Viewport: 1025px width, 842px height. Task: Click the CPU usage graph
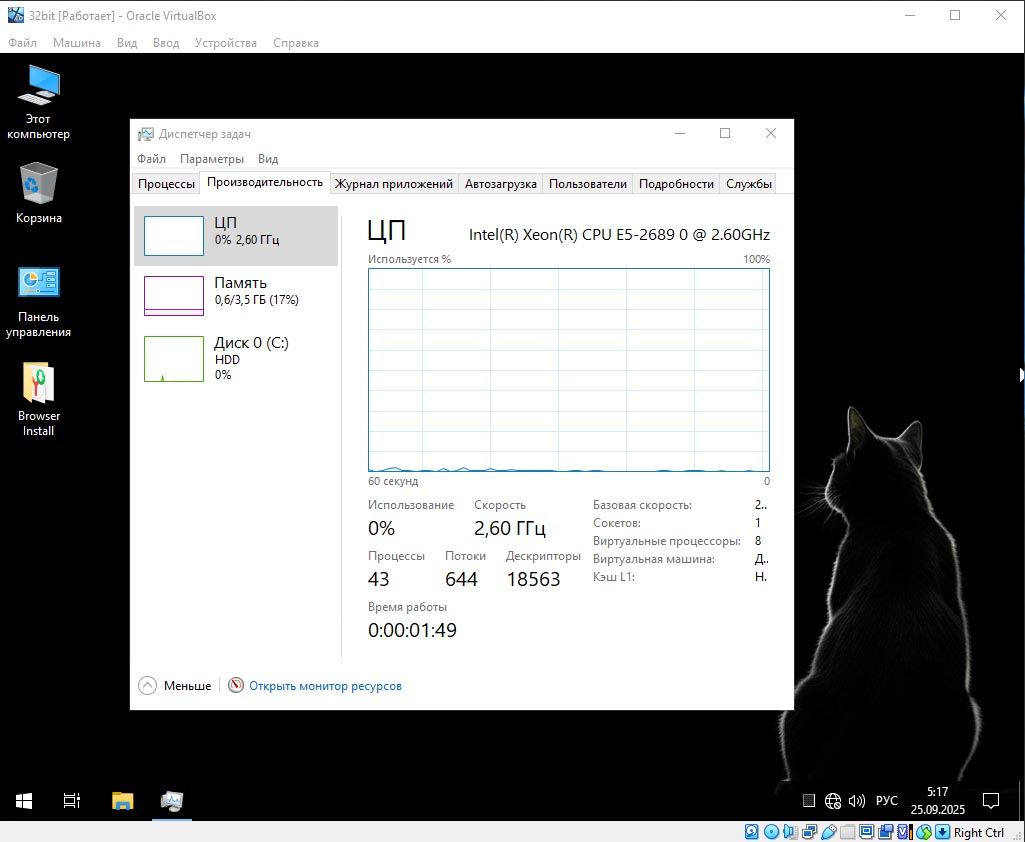(x=569, y=369)
